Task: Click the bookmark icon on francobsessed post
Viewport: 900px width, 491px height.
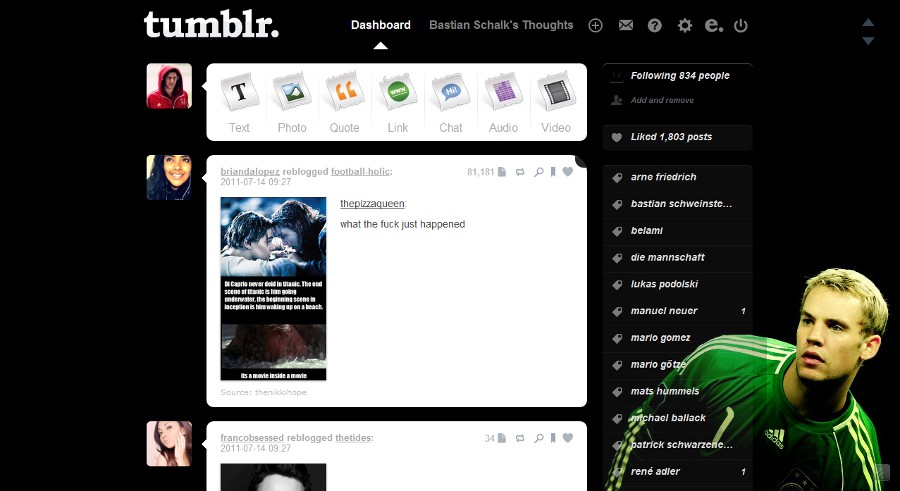Action: click(x=553, y=438)
